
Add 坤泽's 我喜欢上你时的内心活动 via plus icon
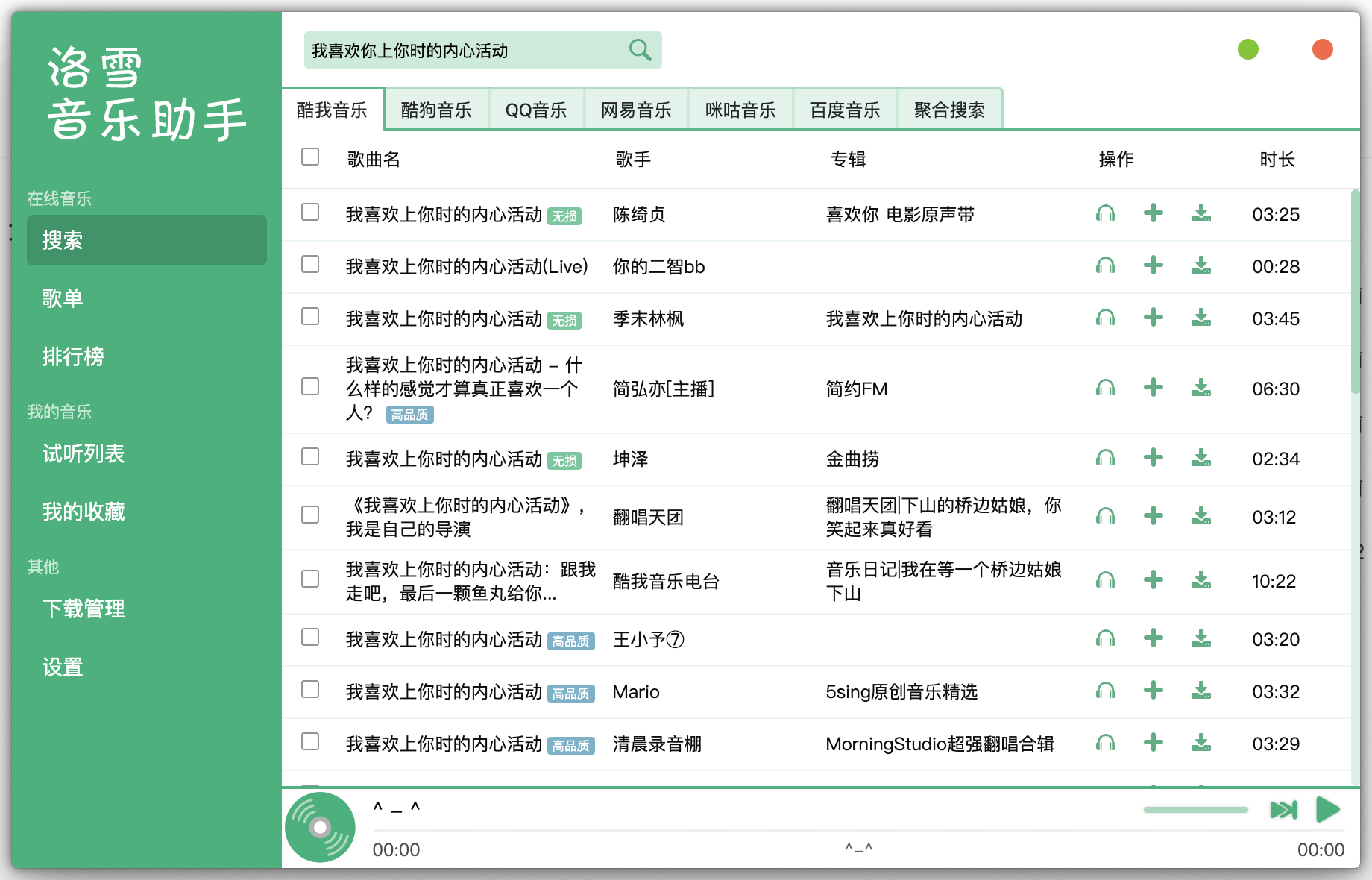1153,459
